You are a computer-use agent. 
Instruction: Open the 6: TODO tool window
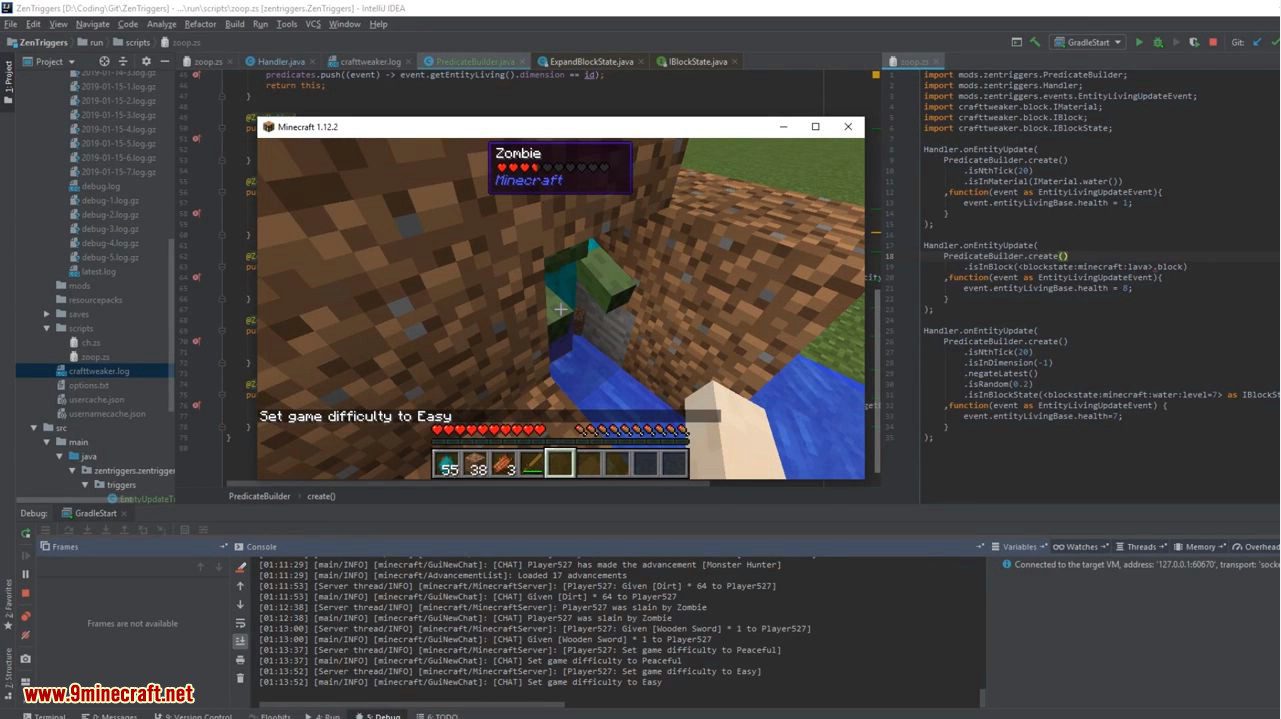coord(436,715)
